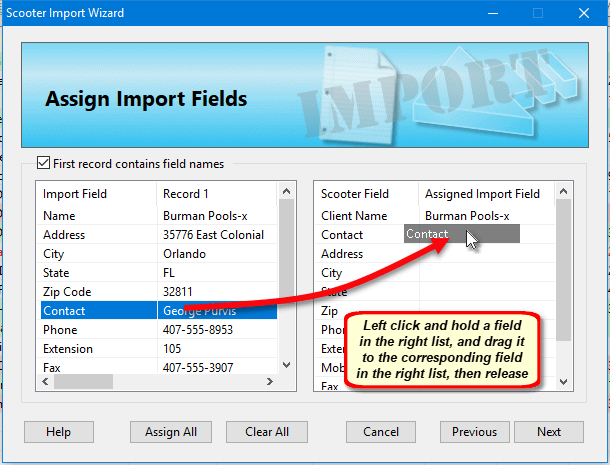Select the Fax row in import list
Screen dimensions: 610x465
click(x=159, y=367)
